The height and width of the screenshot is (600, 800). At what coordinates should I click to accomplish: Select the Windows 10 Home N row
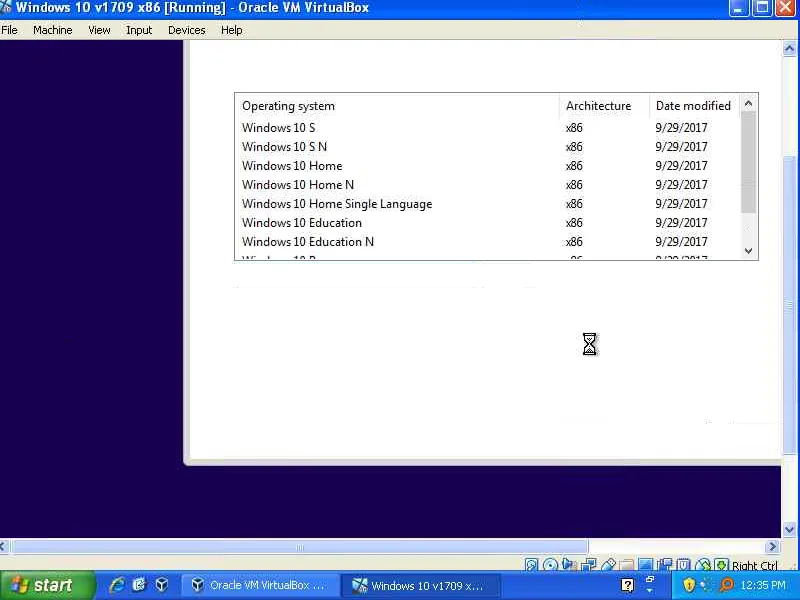click(x=488, y=185)
